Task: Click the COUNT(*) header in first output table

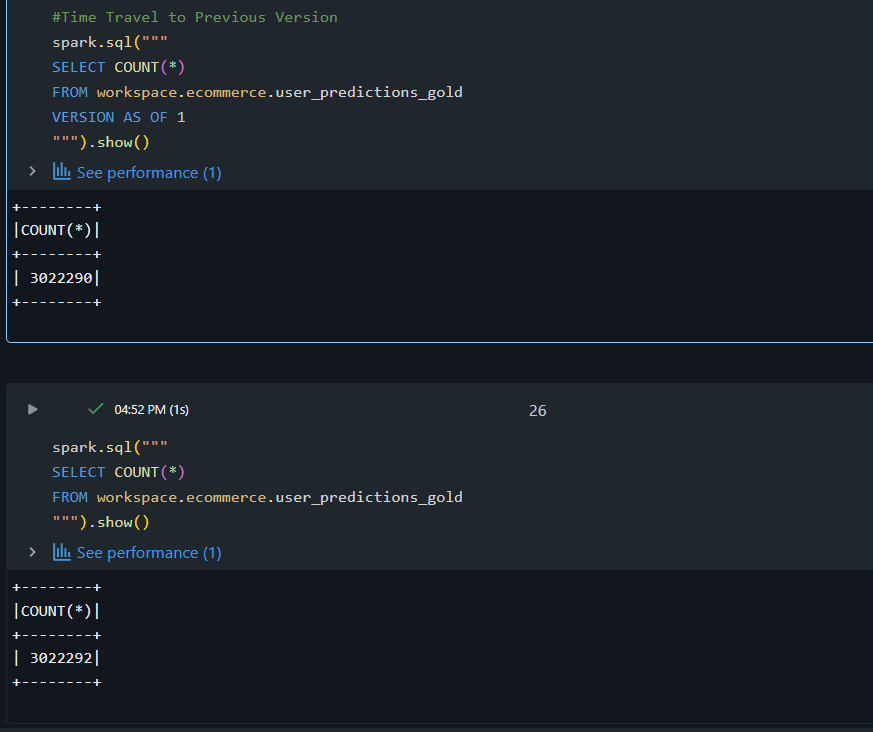Action: (56, 230)
